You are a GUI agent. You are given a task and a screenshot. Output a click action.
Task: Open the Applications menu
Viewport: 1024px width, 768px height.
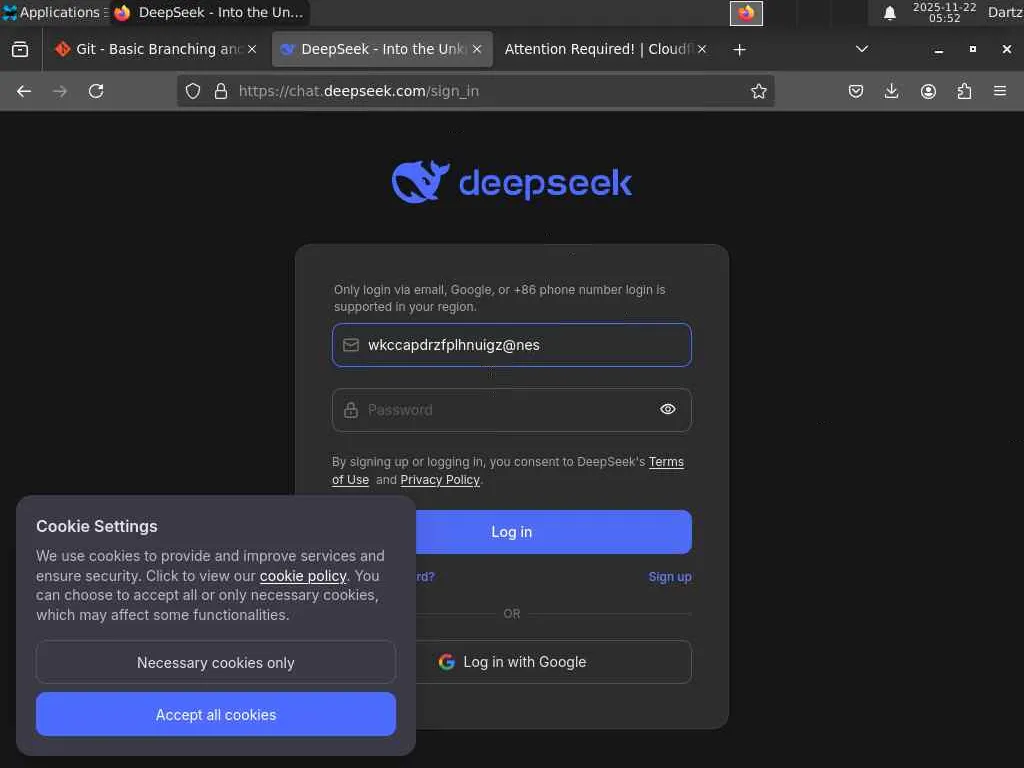(54, 12)
